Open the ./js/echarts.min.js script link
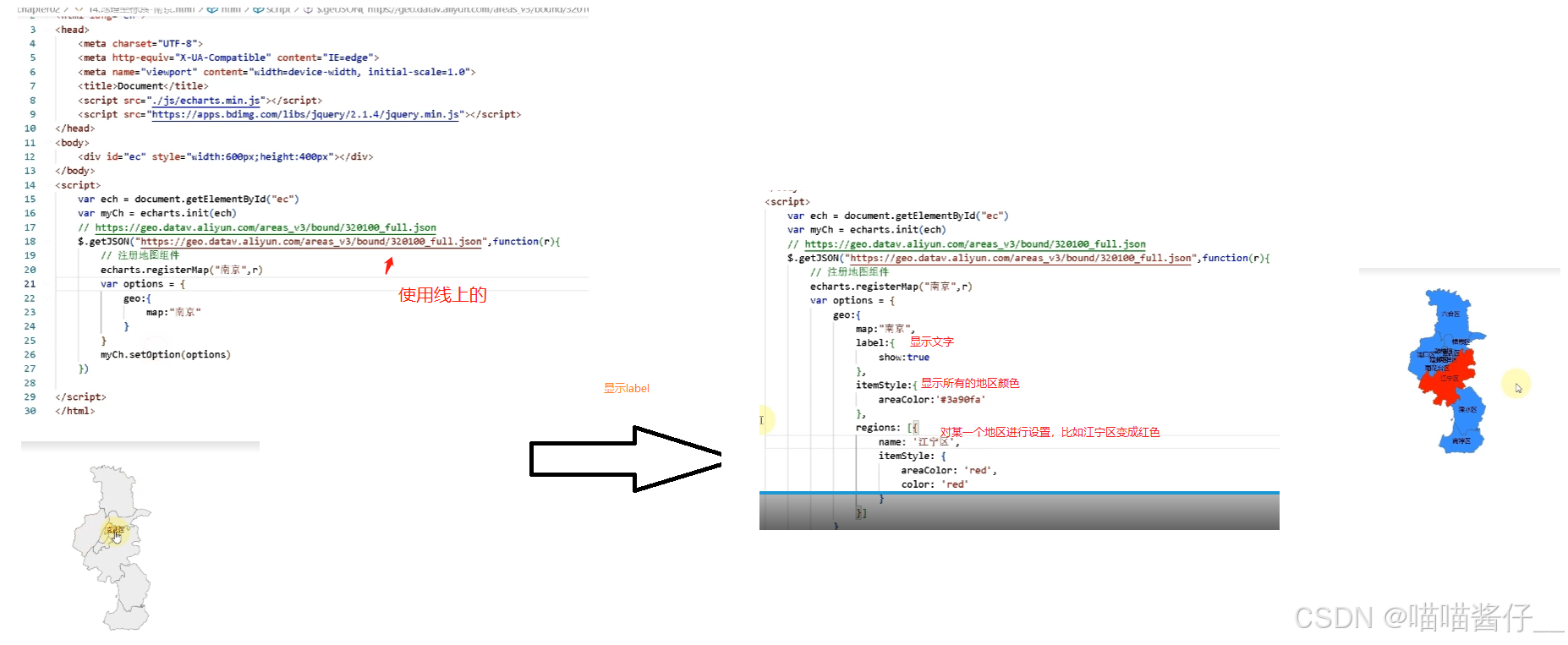1568x645 pixels. point(206,101)
